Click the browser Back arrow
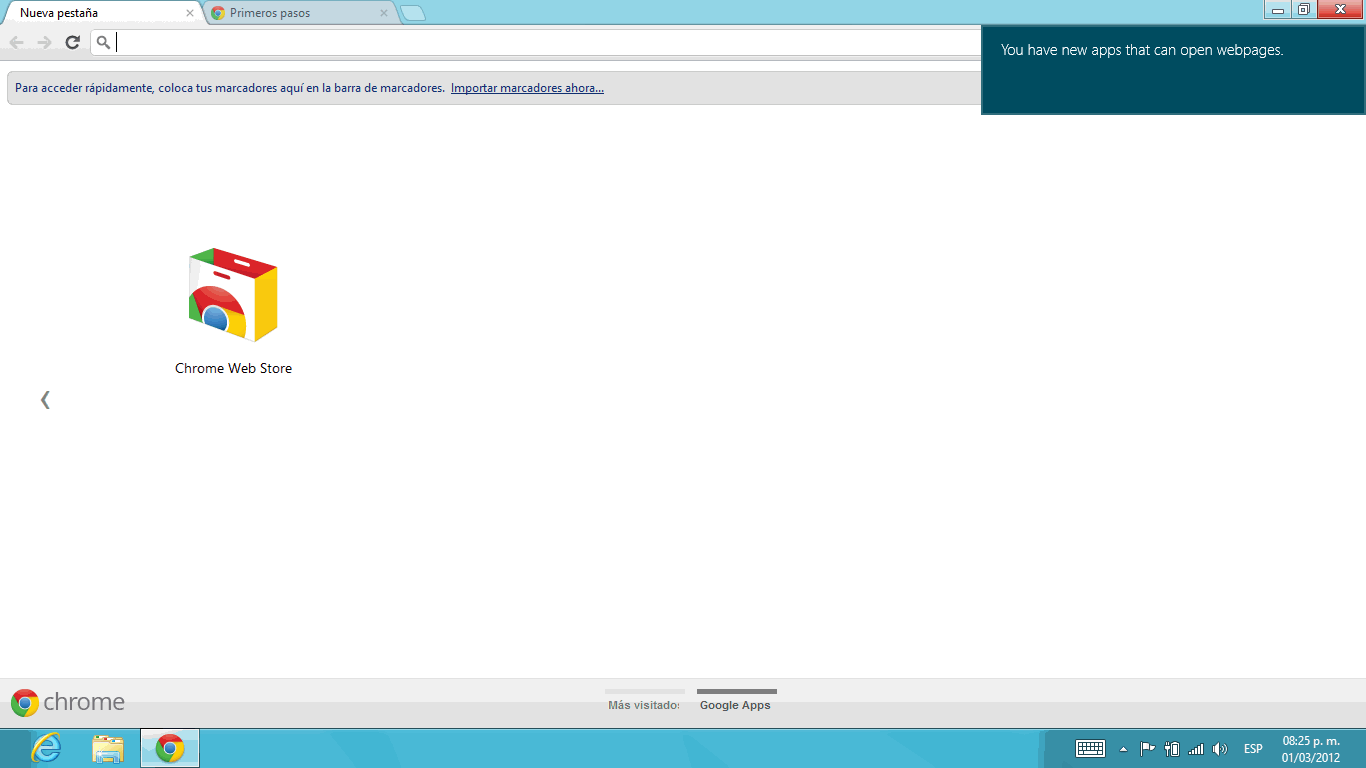This screenshot has height=768, width=1366. pos(16,42)
